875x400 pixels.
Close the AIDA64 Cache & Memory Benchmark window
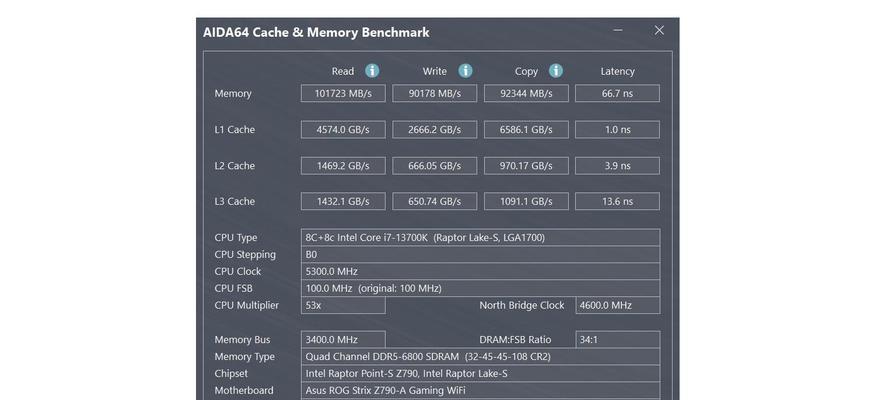(659, 31)
